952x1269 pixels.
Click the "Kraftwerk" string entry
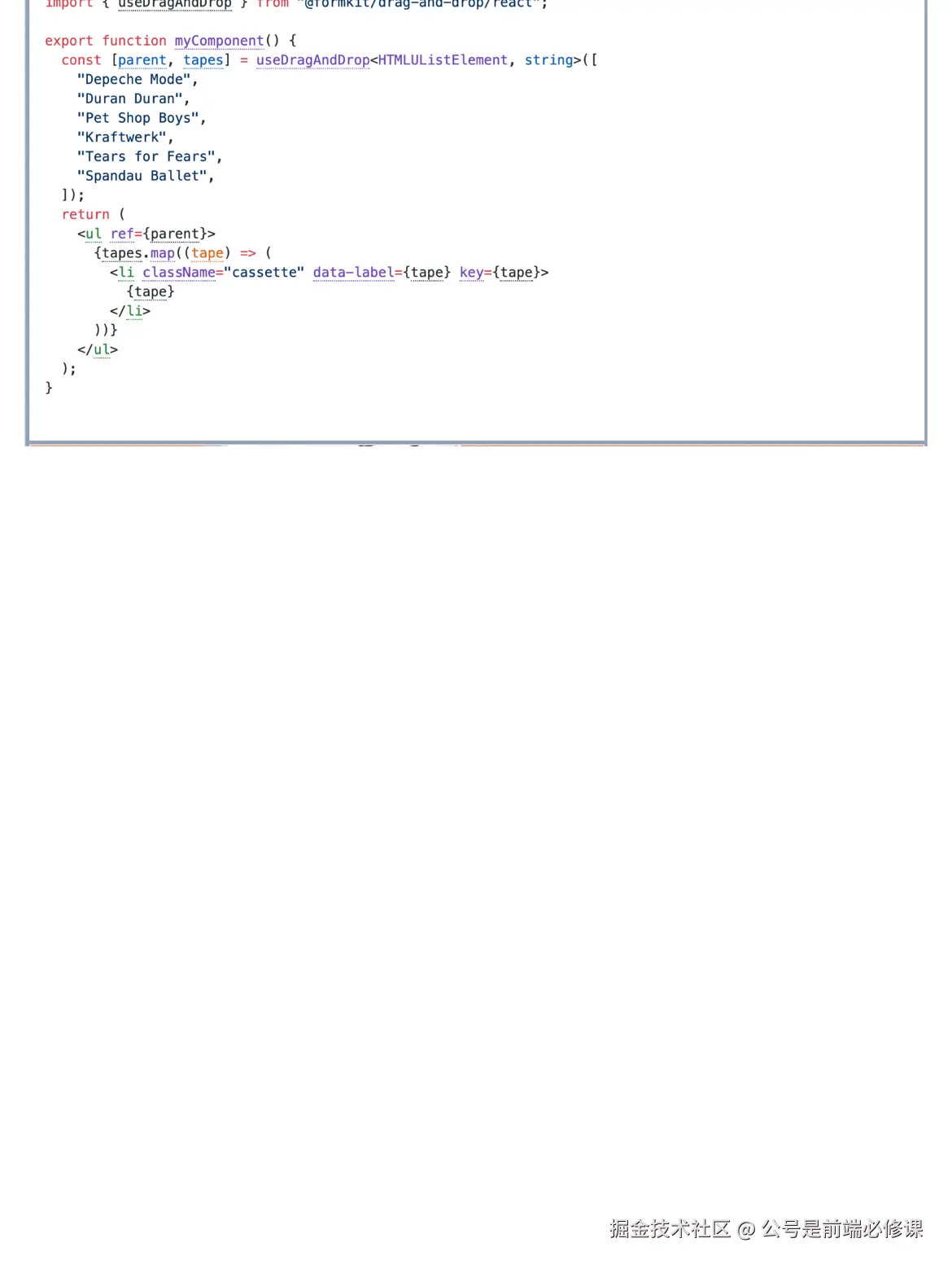click(x=121, y=138)
